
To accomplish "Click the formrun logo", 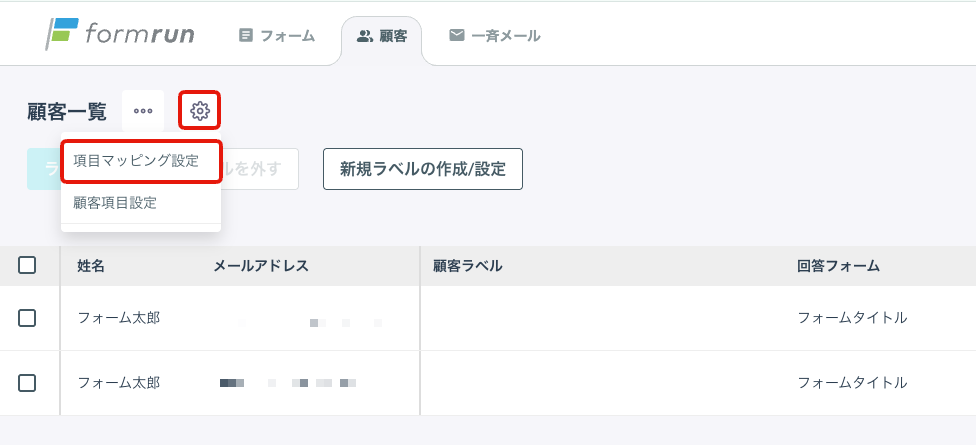I will pos(120,34).
